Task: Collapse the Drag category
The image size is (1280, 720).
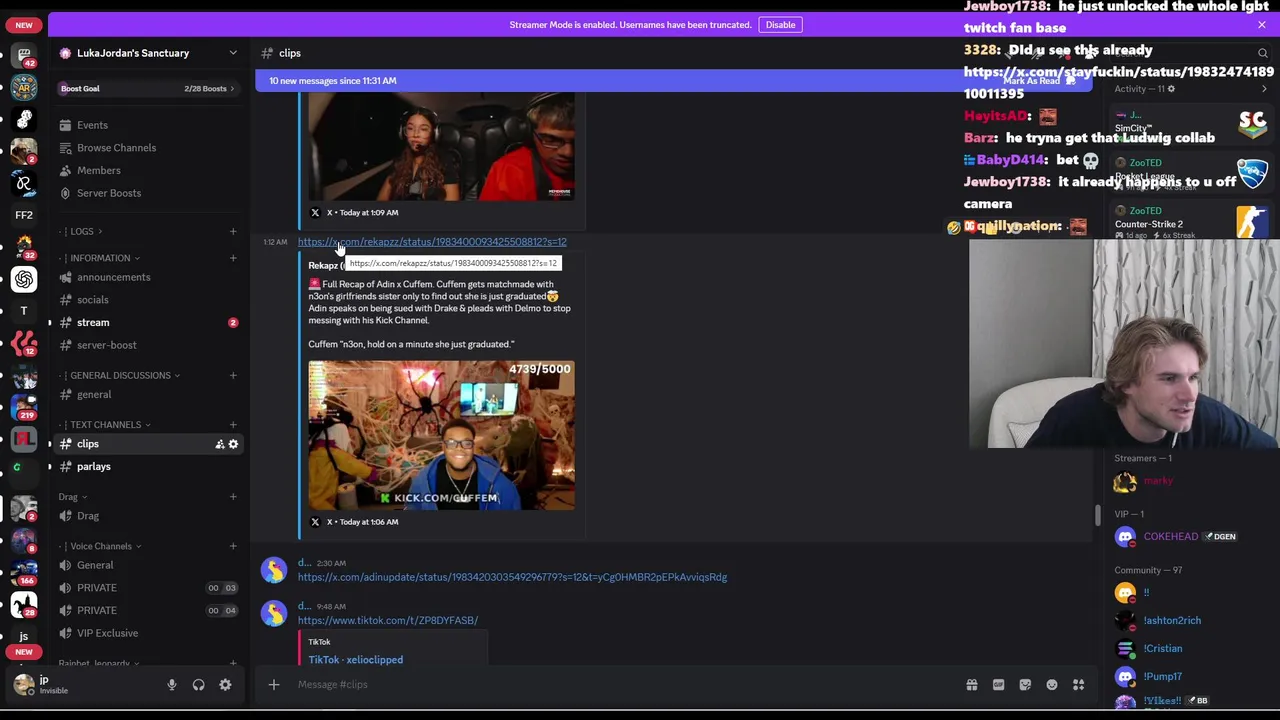Action: 72,497
